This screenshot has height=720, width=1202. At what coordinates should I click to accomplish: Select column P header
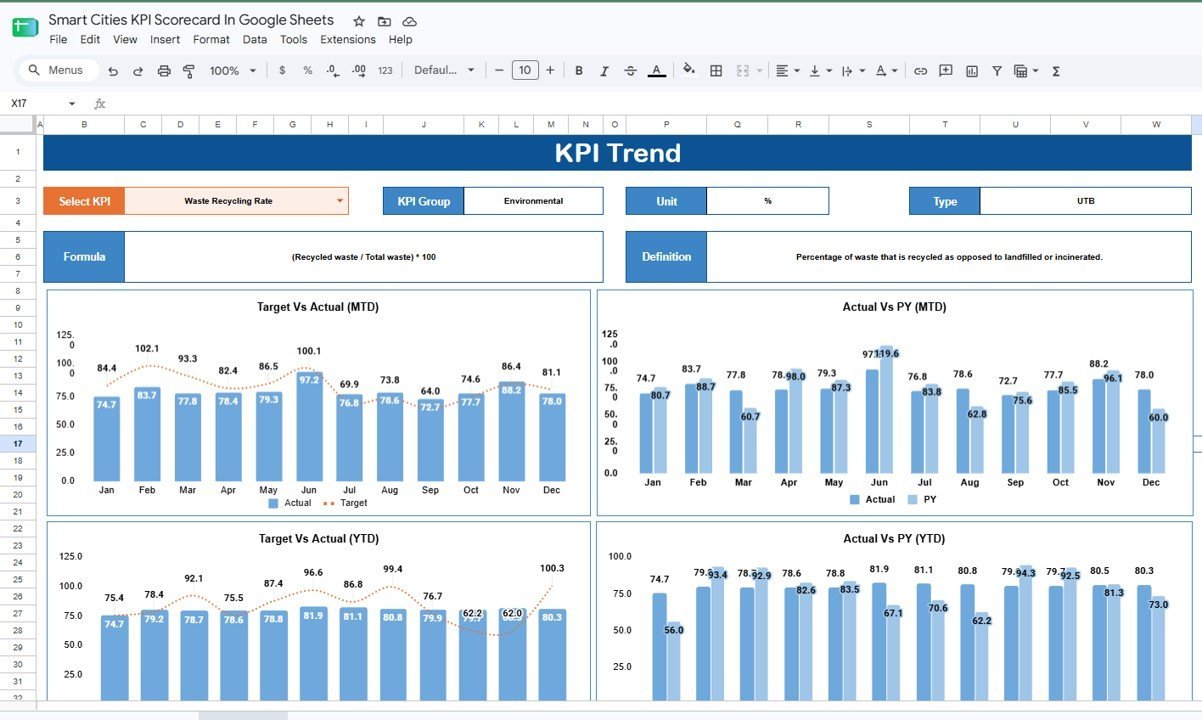666,124
